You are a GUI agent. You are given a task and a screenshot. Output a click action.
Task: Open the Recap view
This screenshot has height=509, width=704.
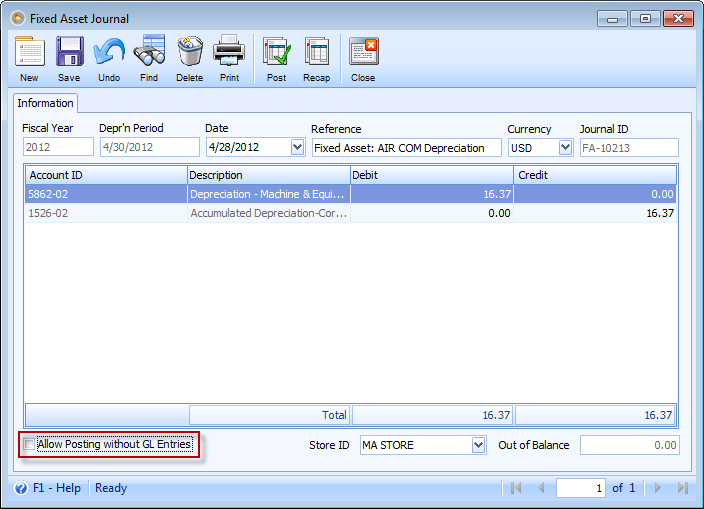point(317,58)
